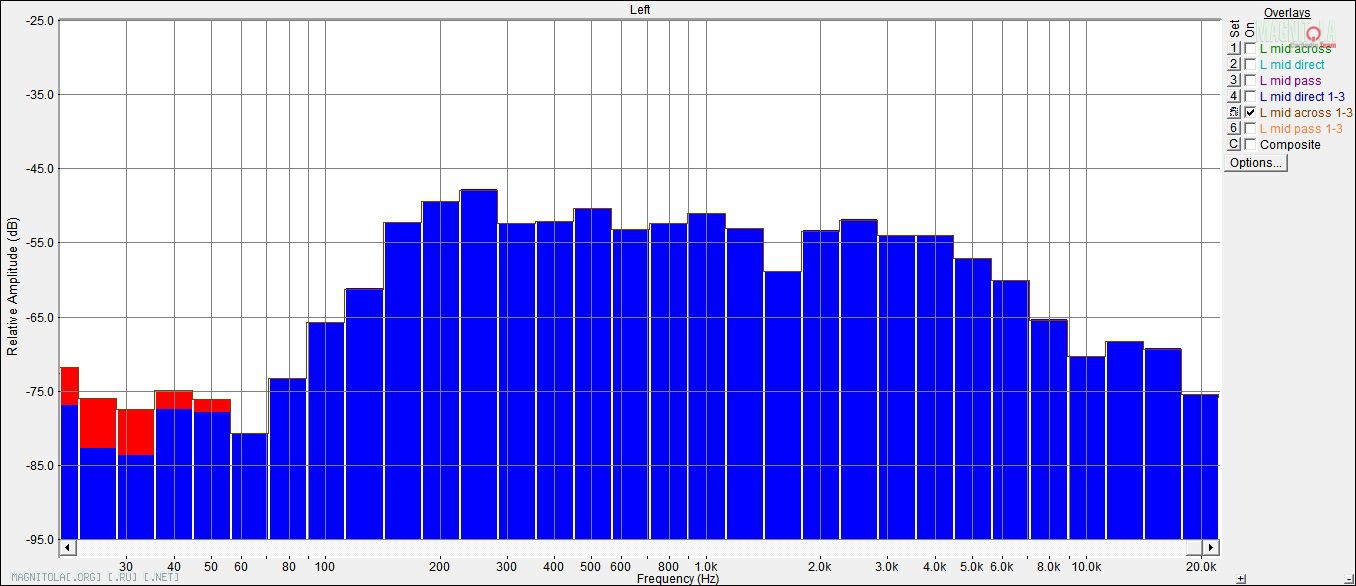Click the Frequency (Hz) axis label
The image size is (1356, 586).
(677, 579)
